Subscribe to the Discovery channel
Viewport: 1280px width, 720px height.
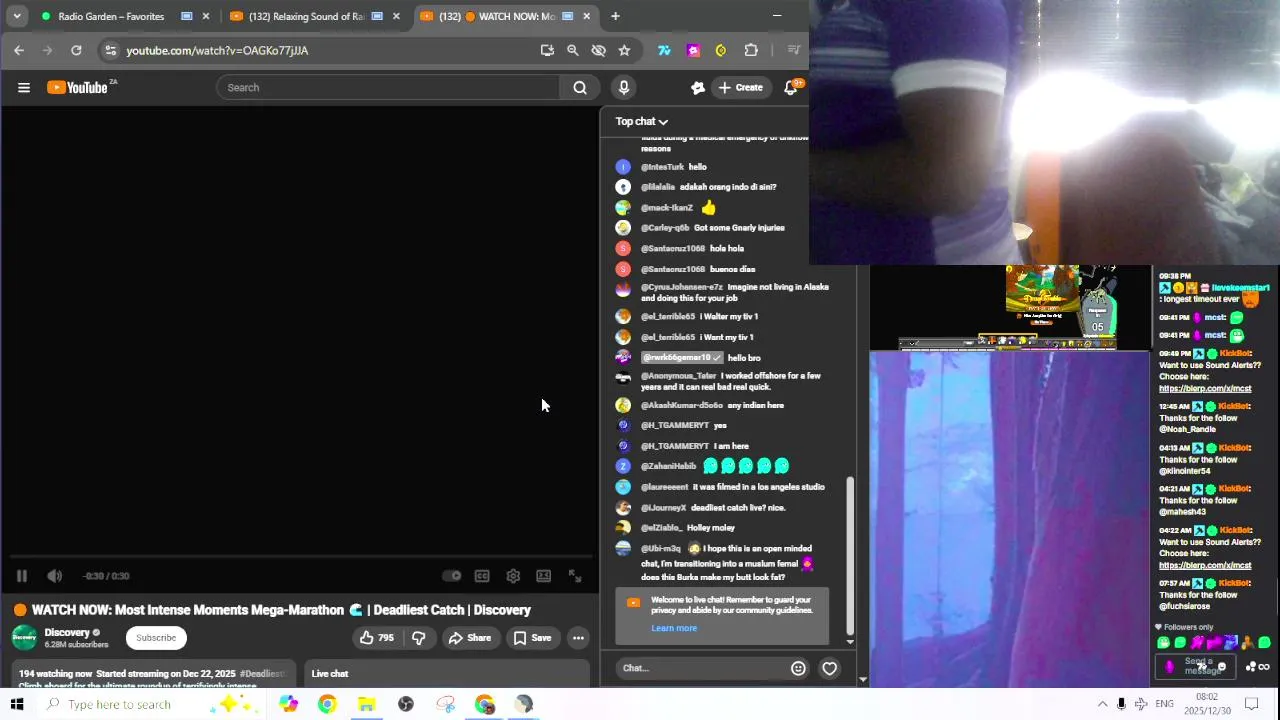[x=156, y=638]
